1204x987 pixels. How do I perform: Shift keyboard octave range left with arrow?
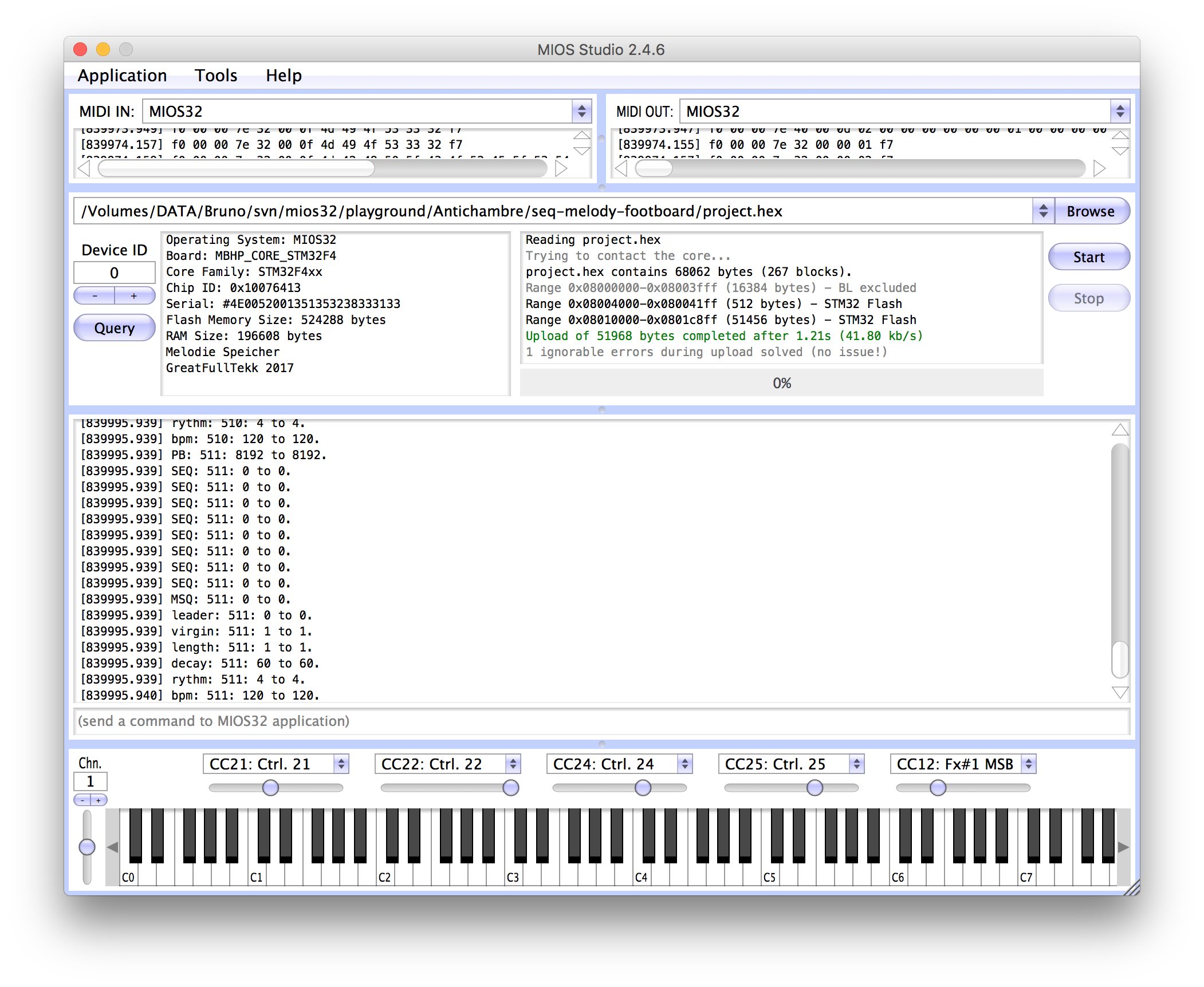[x=112, y=847]
